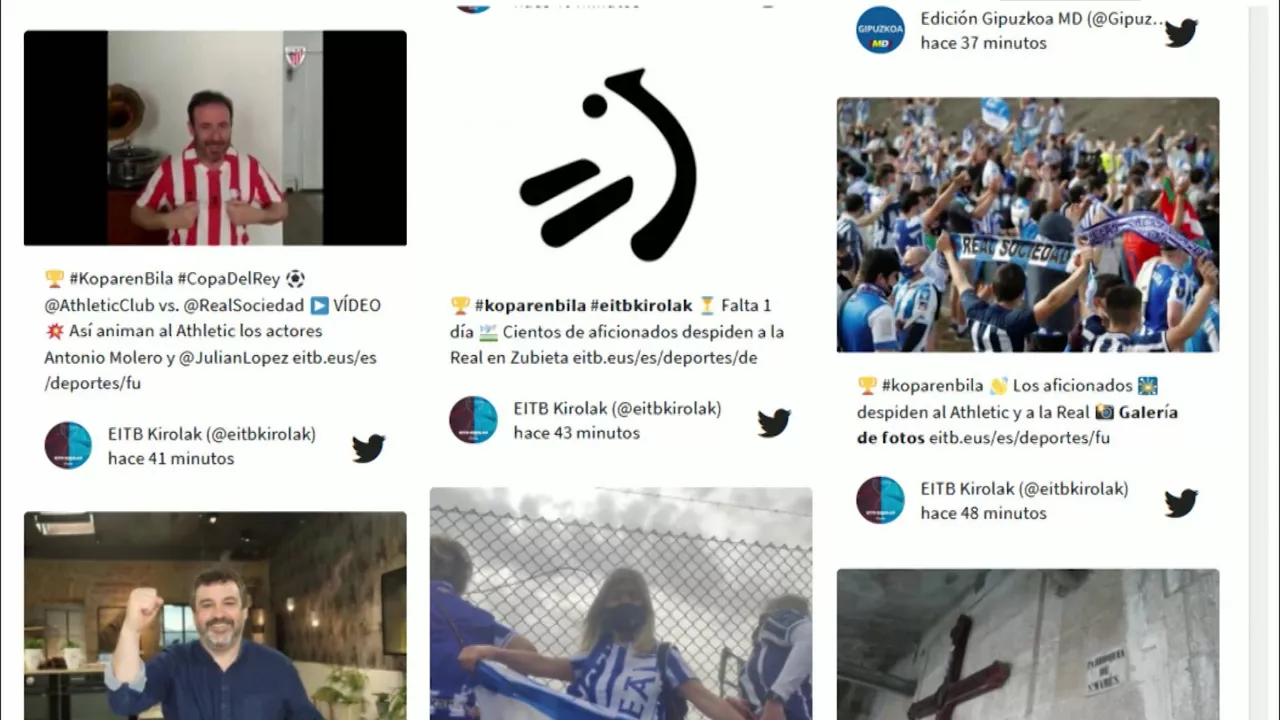Viewport: 1280px width, 720px height.
Task: Open photo of man raising fist in blue shirt
Action: [215, 616]
